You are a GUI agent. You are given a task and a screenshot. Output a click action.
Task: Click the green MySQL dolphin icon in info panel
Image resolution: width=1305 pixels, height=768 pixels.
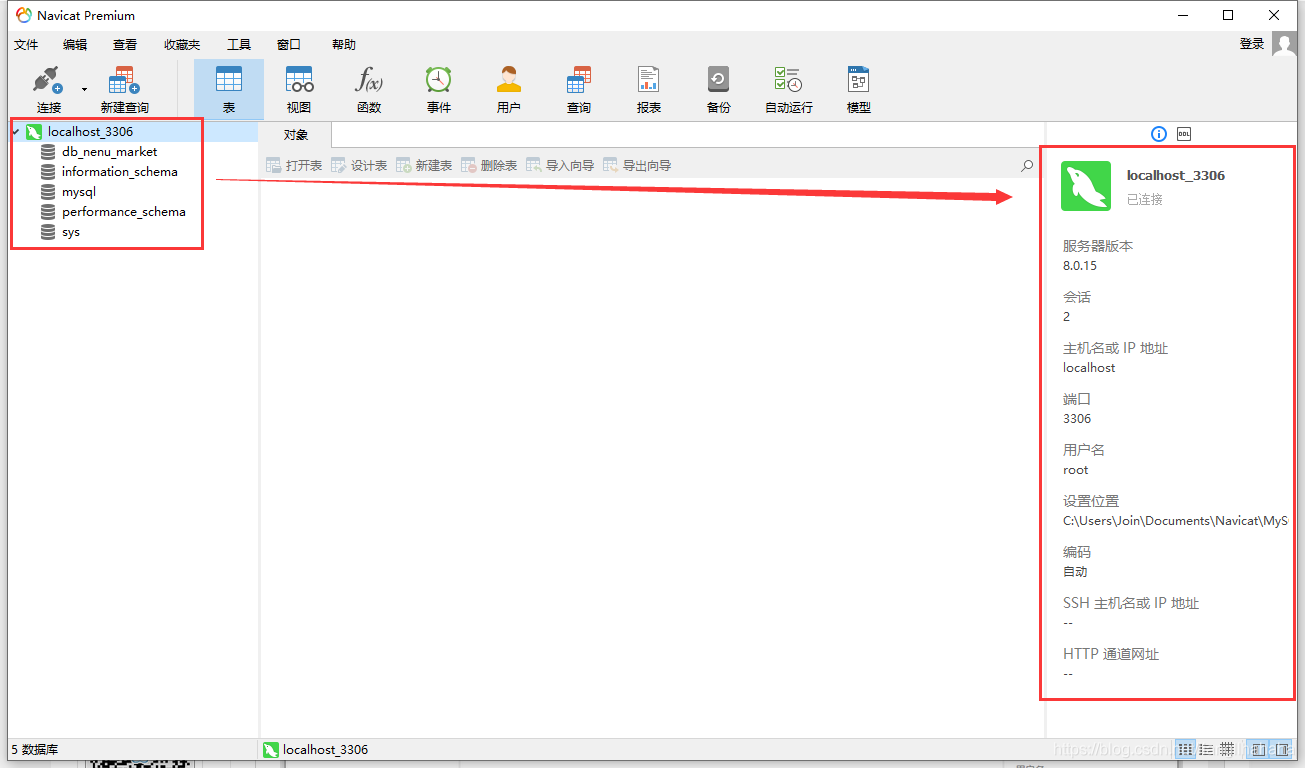coord(1086,186)
